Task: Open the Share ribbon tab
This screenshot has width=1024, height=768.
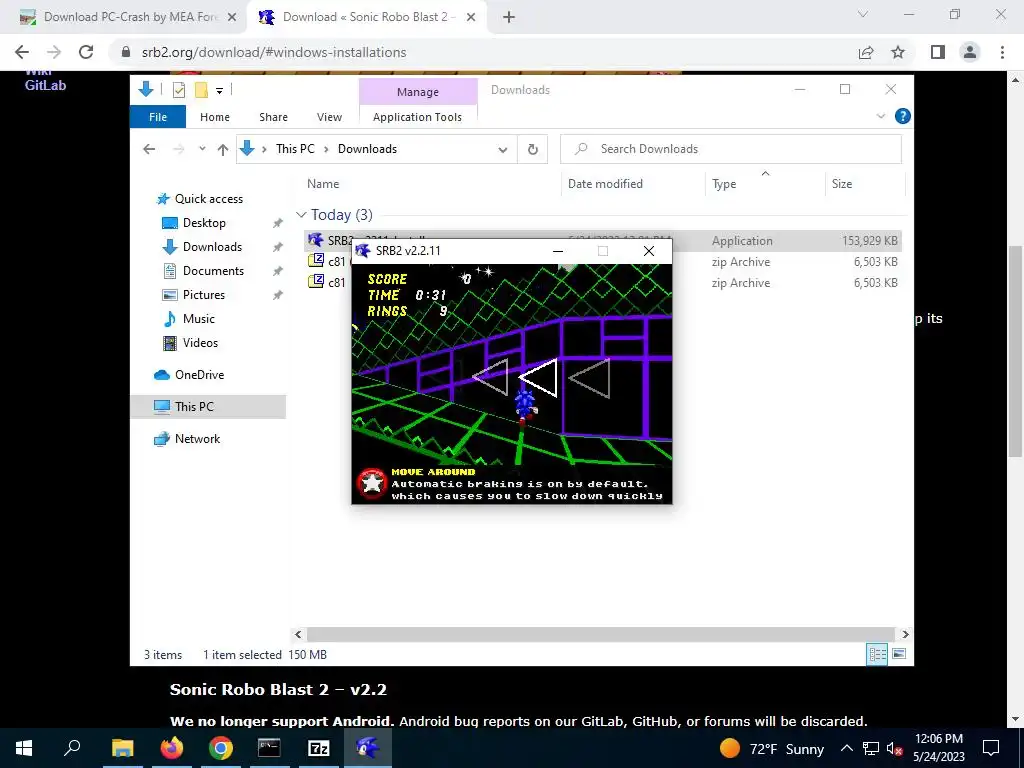Action: pos(273,117)
